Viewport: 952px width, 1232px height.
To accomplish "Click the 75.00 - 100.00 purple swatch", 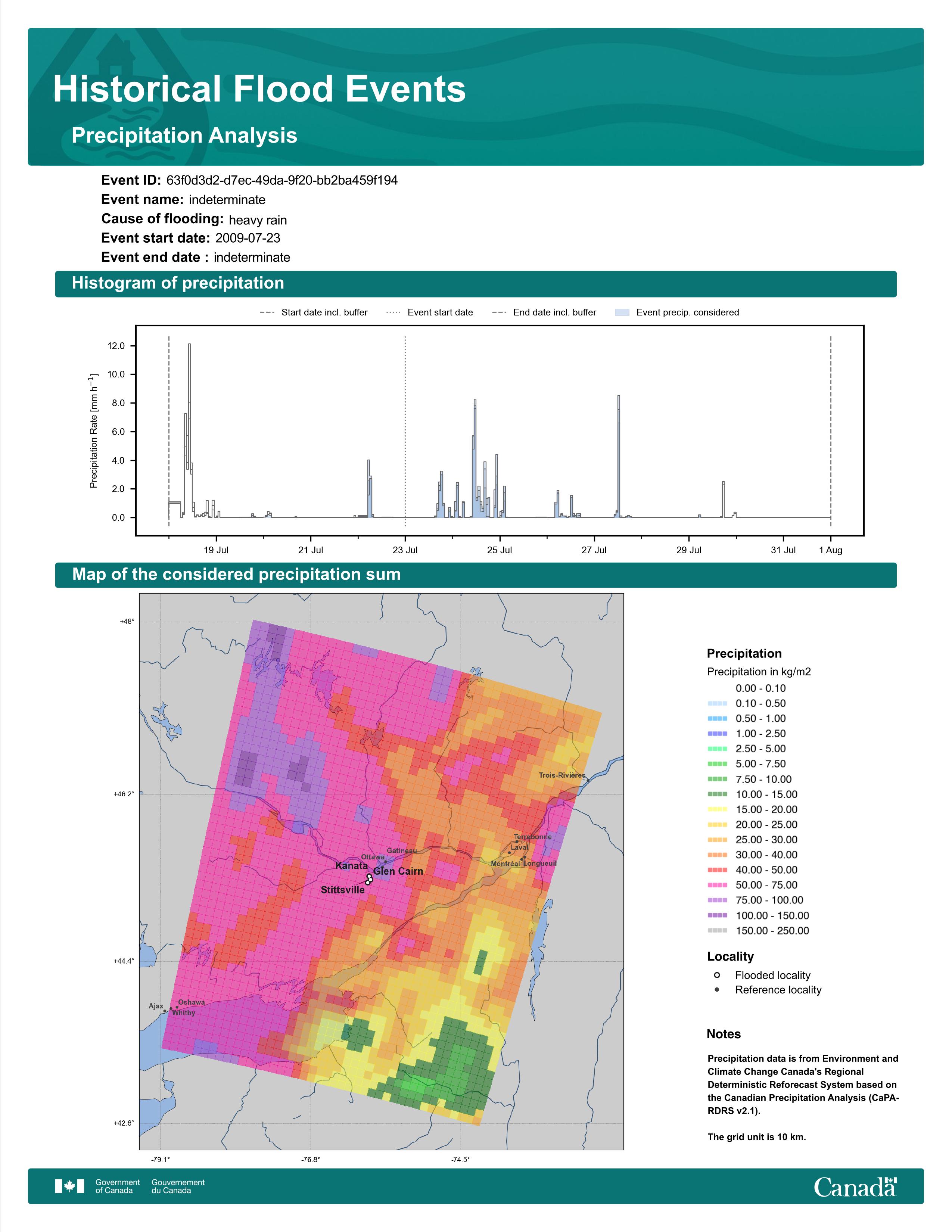I will (718, 900).
